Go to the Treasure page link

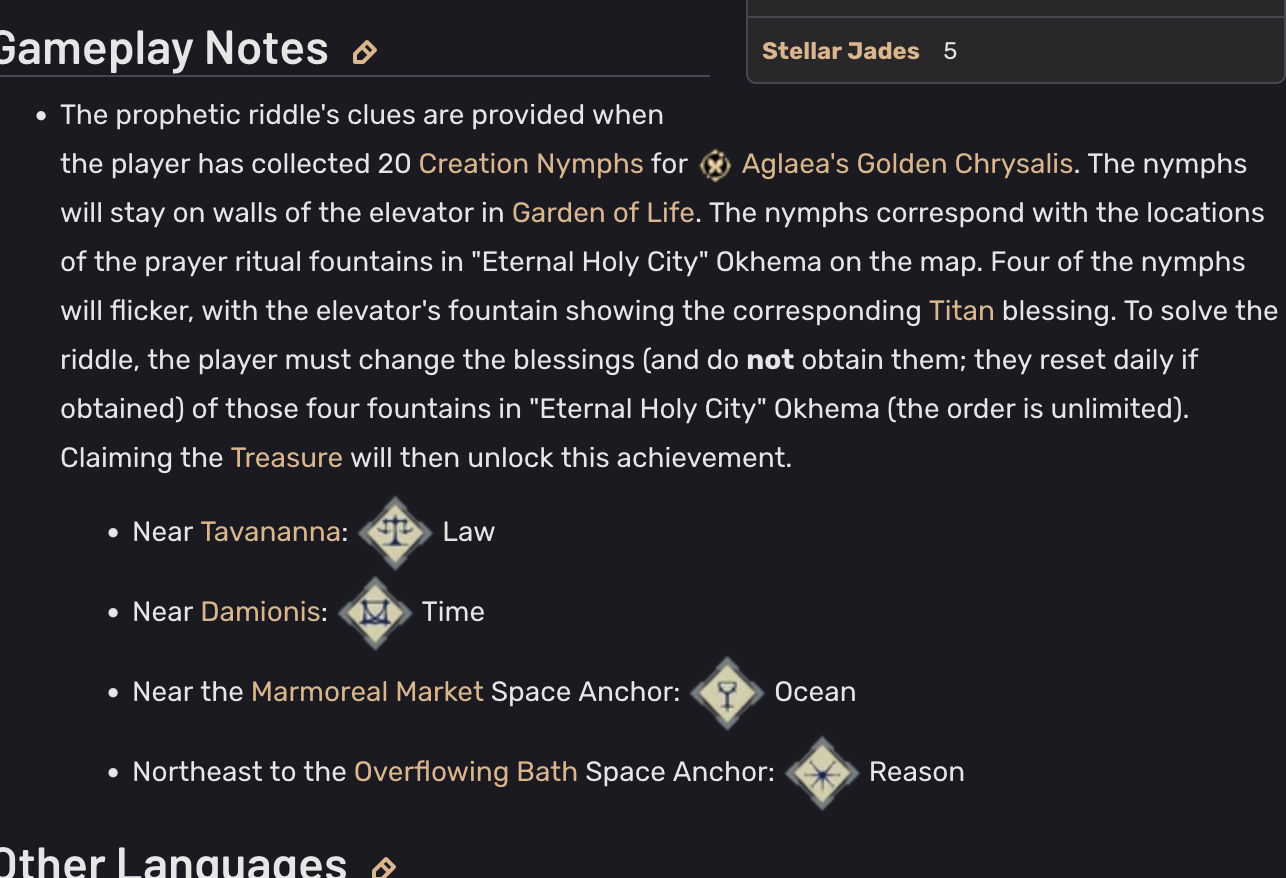286,457
